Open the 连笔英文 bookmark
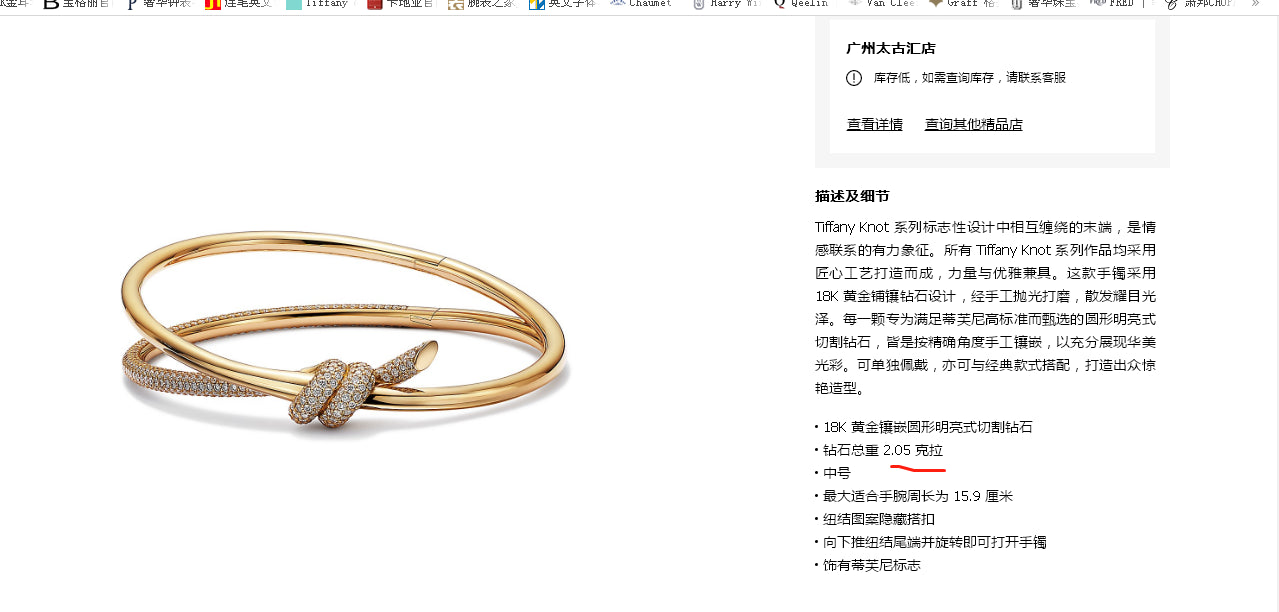1279x612 pixels. click(x=239, y=4)
